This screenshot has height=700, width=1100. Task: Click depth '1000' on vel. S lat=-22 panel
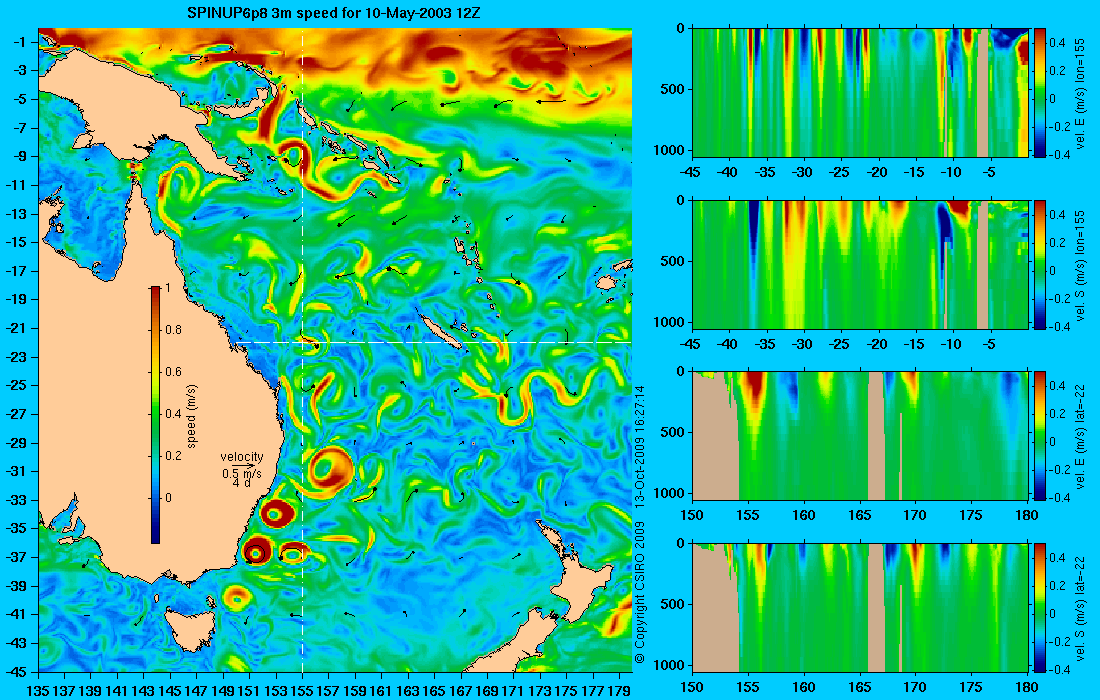(671, 666)
